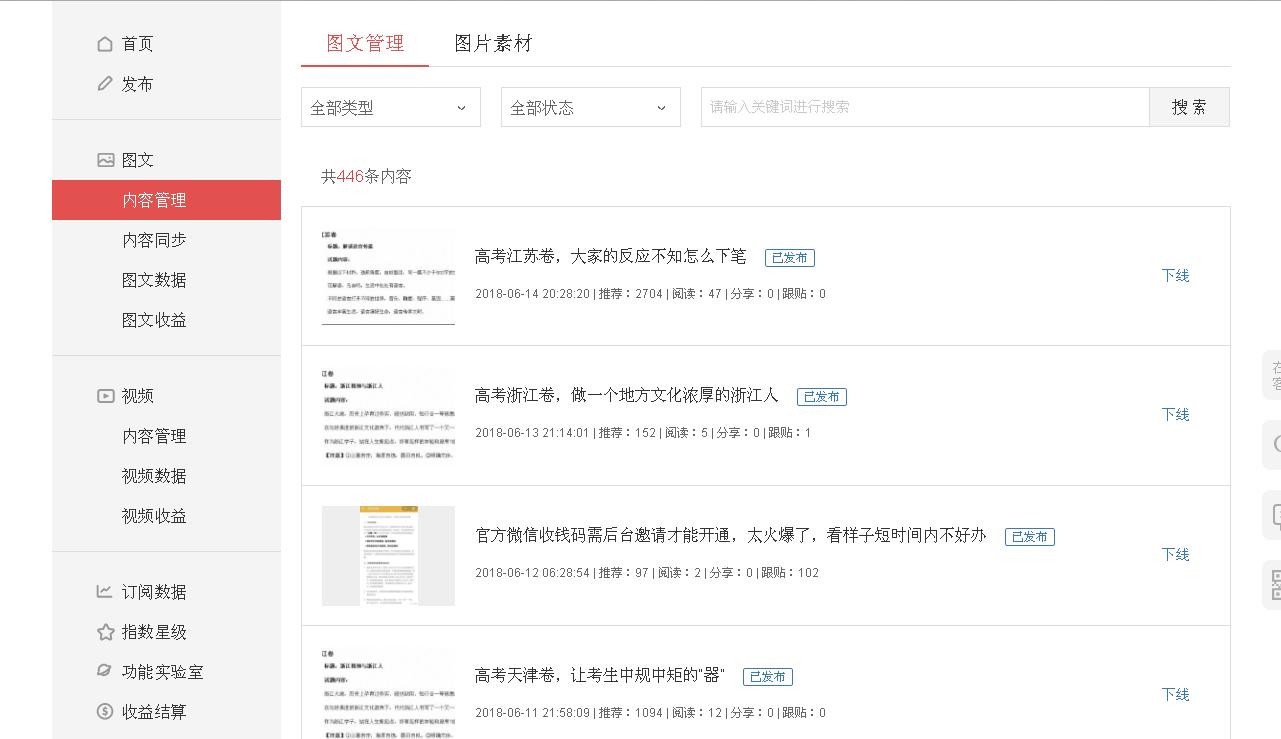Take 高考江苏卷 article offline via 下线
Screen dimensions: 1281x739
tap(1175, 275)
